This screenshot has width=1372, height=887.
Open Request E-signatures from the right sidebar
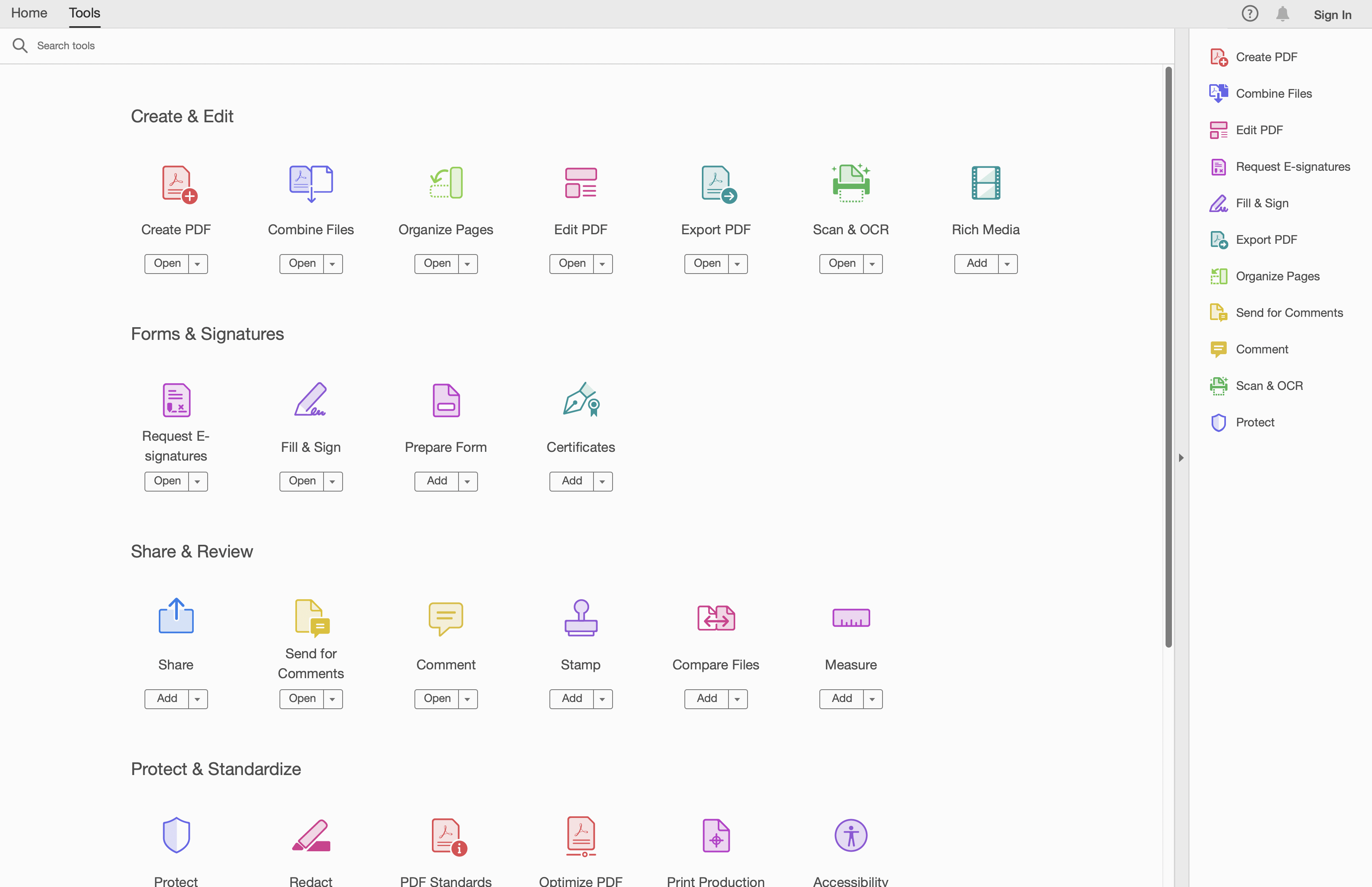(x=1280, y=166)
